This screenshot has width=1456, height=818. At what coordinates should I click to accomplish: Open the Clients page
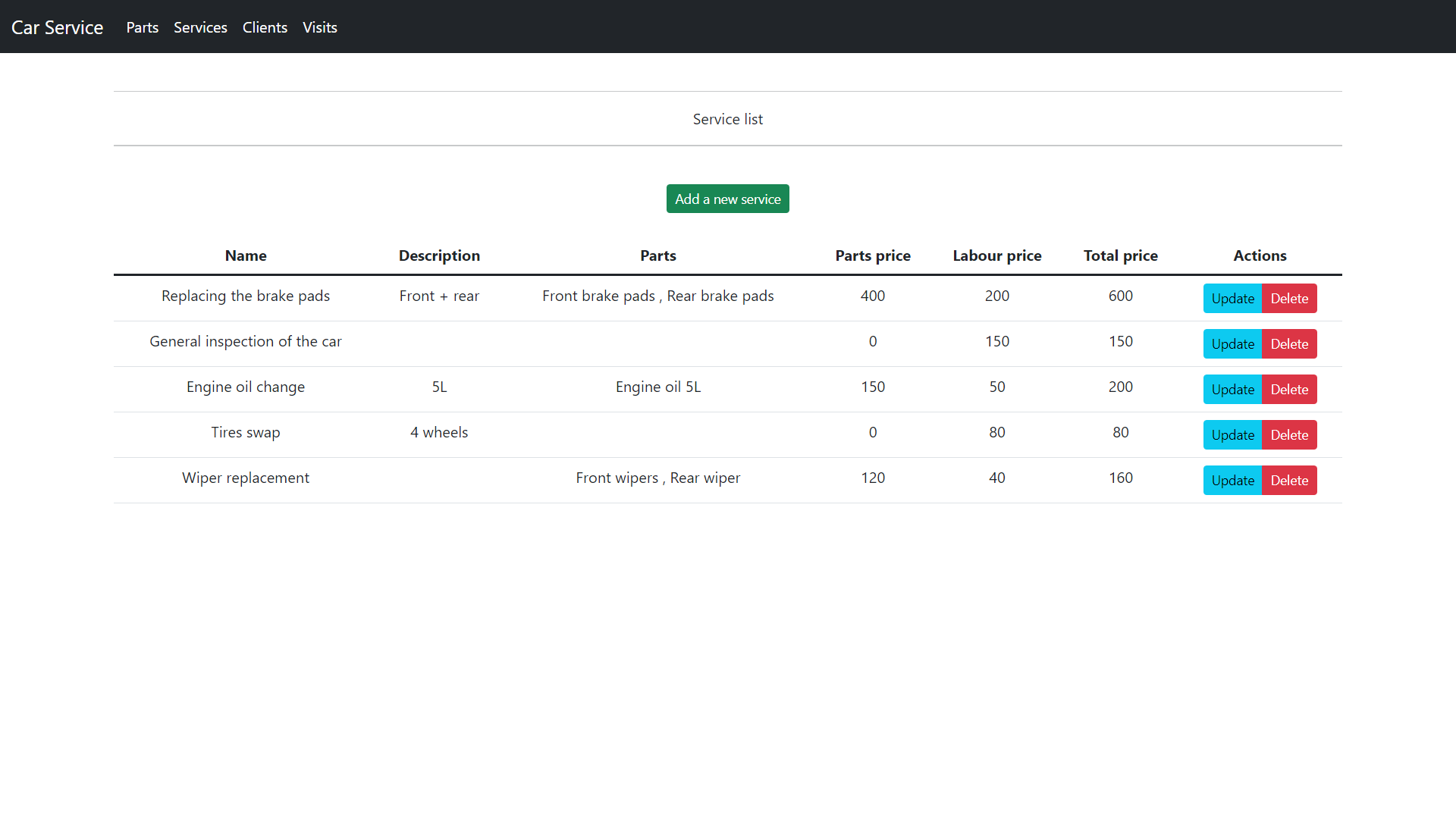(265, 27)
